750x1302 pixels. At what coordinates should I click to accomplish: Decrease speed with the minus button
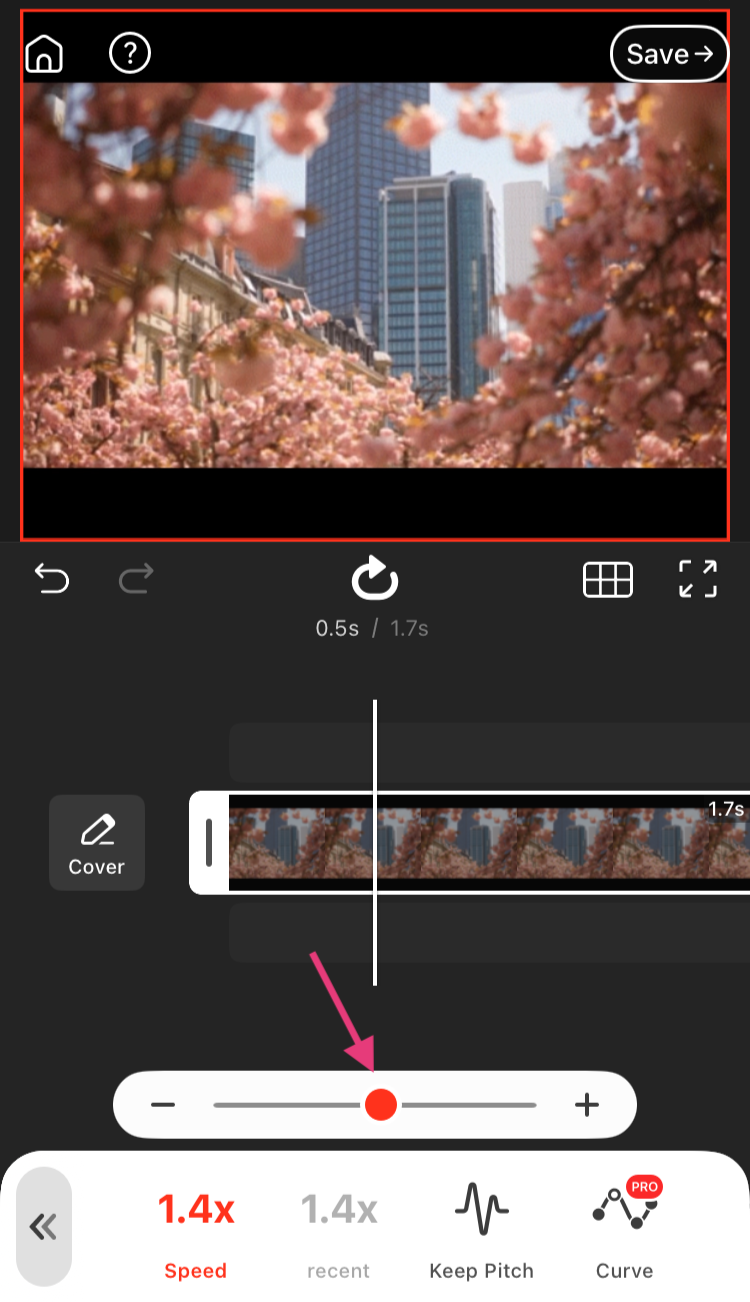coord(163,1105)
